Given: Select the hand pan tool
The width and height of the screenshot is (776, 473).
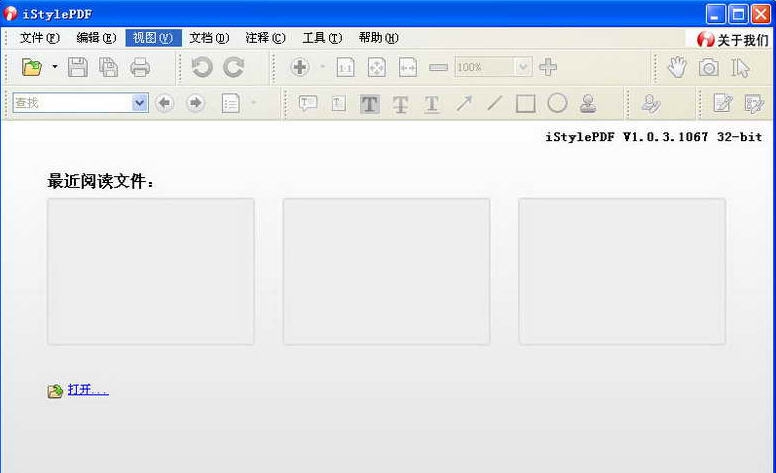Looking at the screenshot, I should point(677,67).
